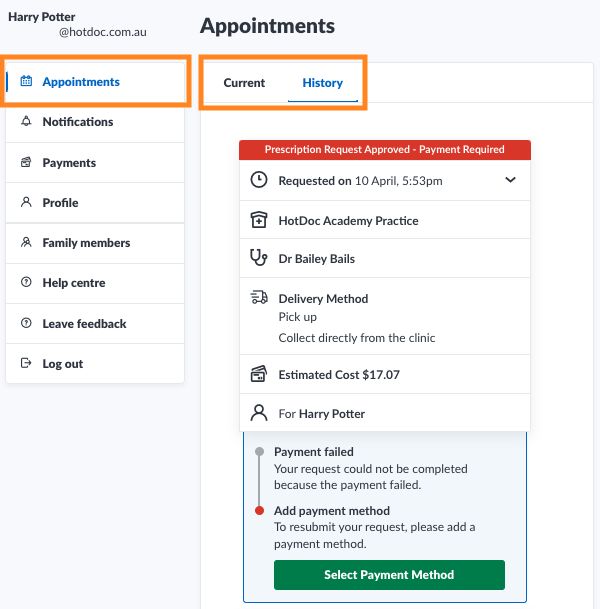This screenshot has width=600, height=609.
Task: Click the bell icon for Notifications
Action: coord(26,122)
